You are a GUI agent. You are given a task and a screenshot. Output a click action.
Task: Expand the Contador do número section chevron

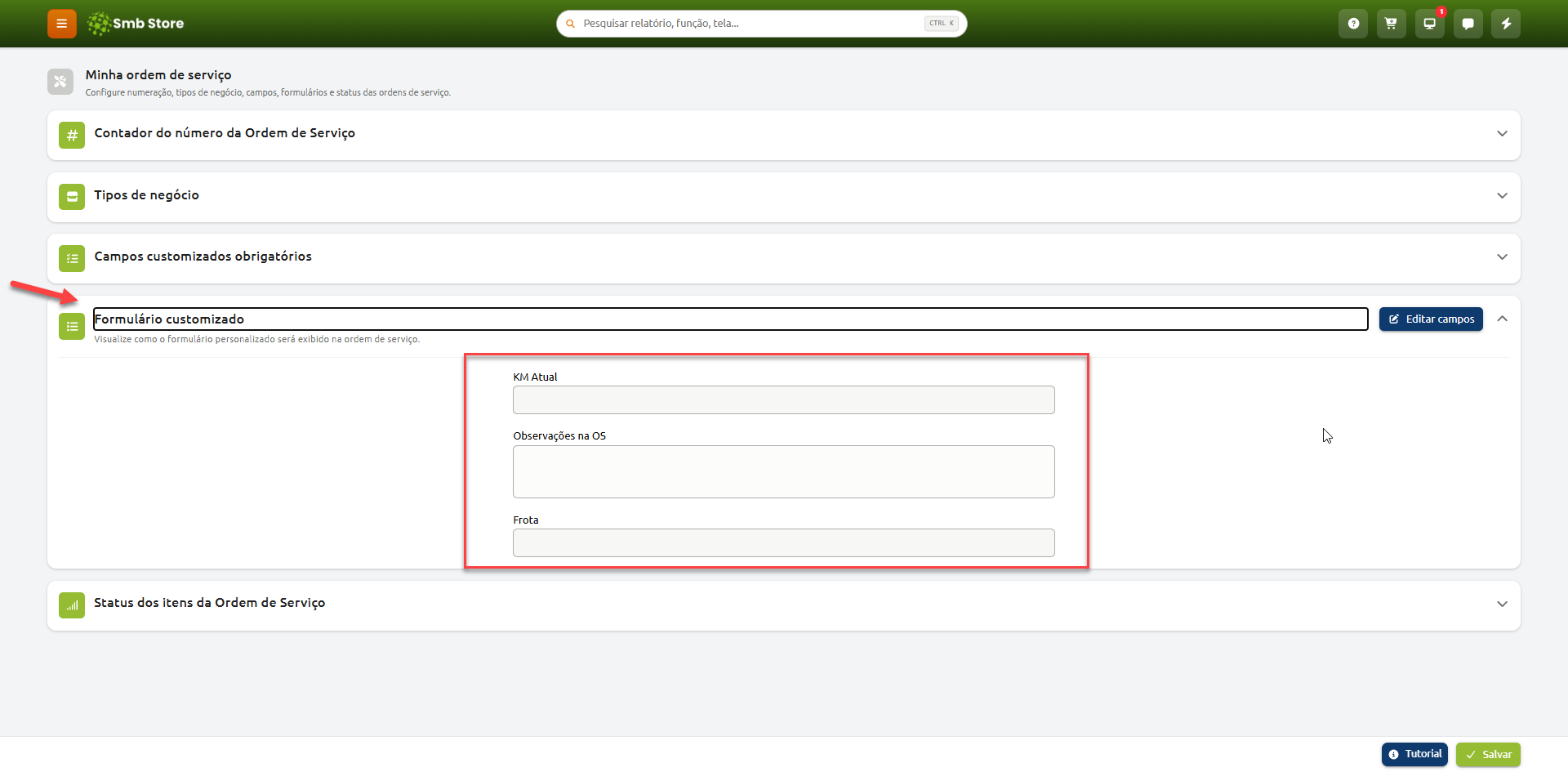(1502, 133)
